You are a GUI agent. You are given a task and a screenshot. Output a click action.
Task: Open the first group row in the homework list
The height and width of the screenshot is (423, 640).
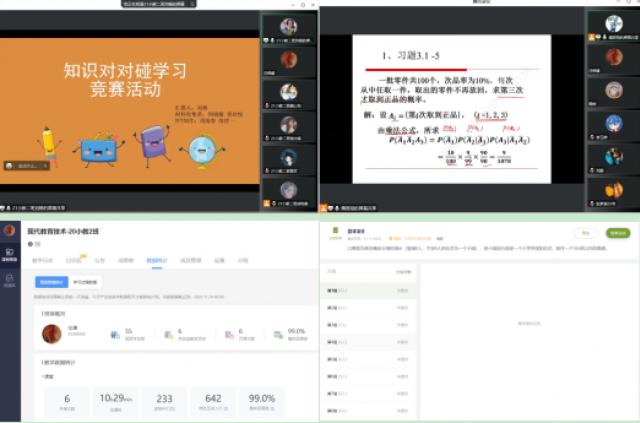pos(338,291)
